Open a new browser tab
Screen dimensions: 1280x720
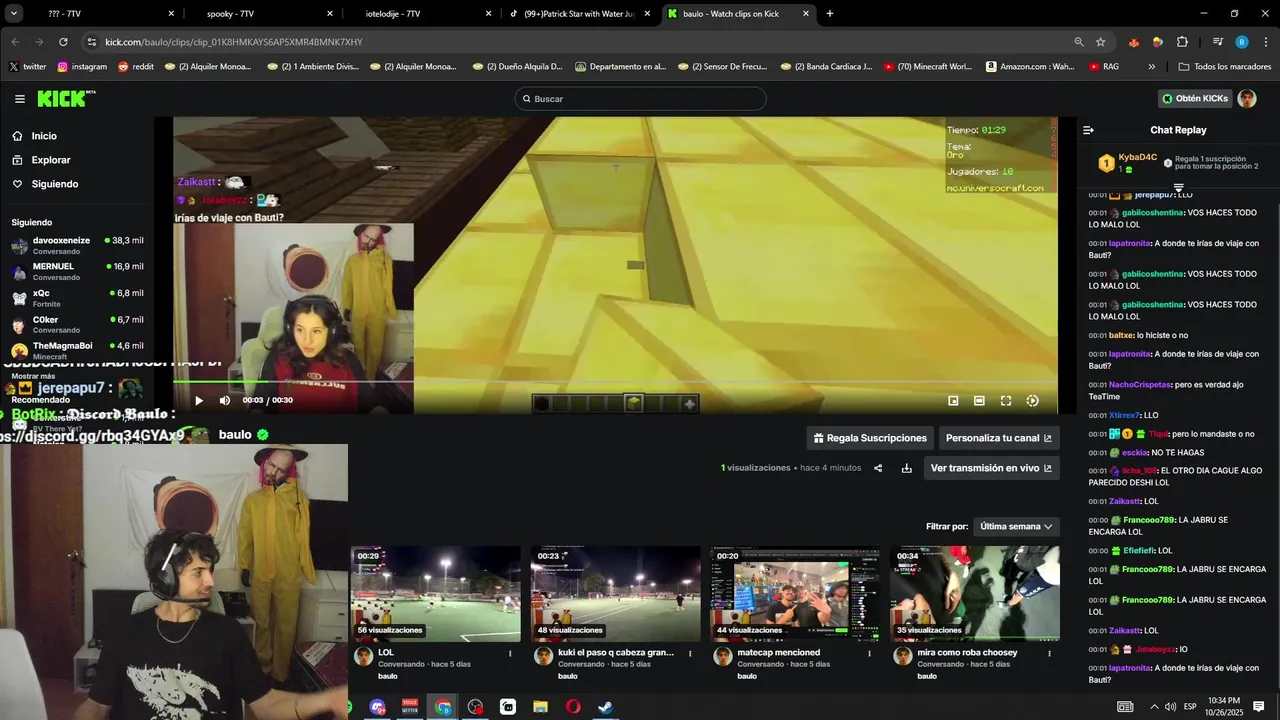(830, 14)
